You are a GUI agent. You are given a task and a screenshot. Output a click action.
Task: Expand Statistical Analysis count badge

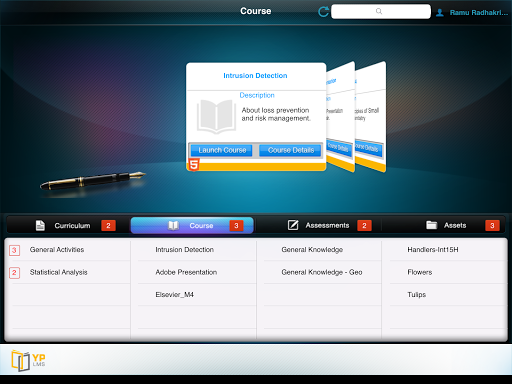click(14, 273)
